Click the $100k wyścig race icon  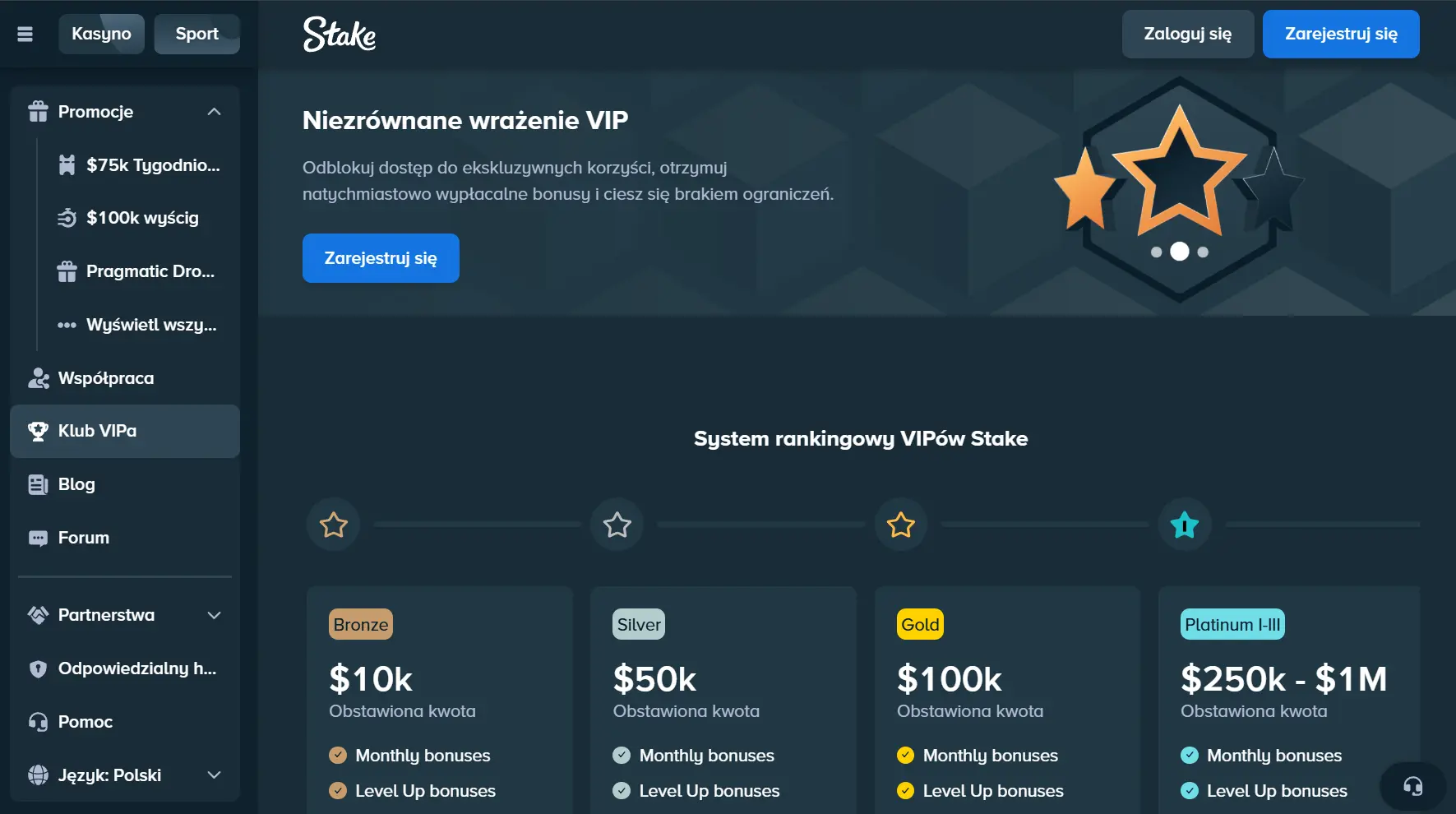(67, 218)
